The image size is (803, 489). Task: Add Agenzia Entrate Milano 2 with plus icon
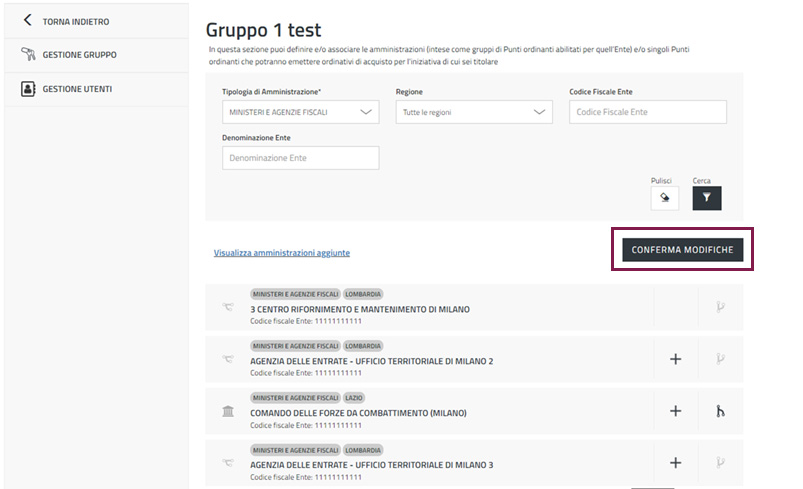tap(675, 358)
